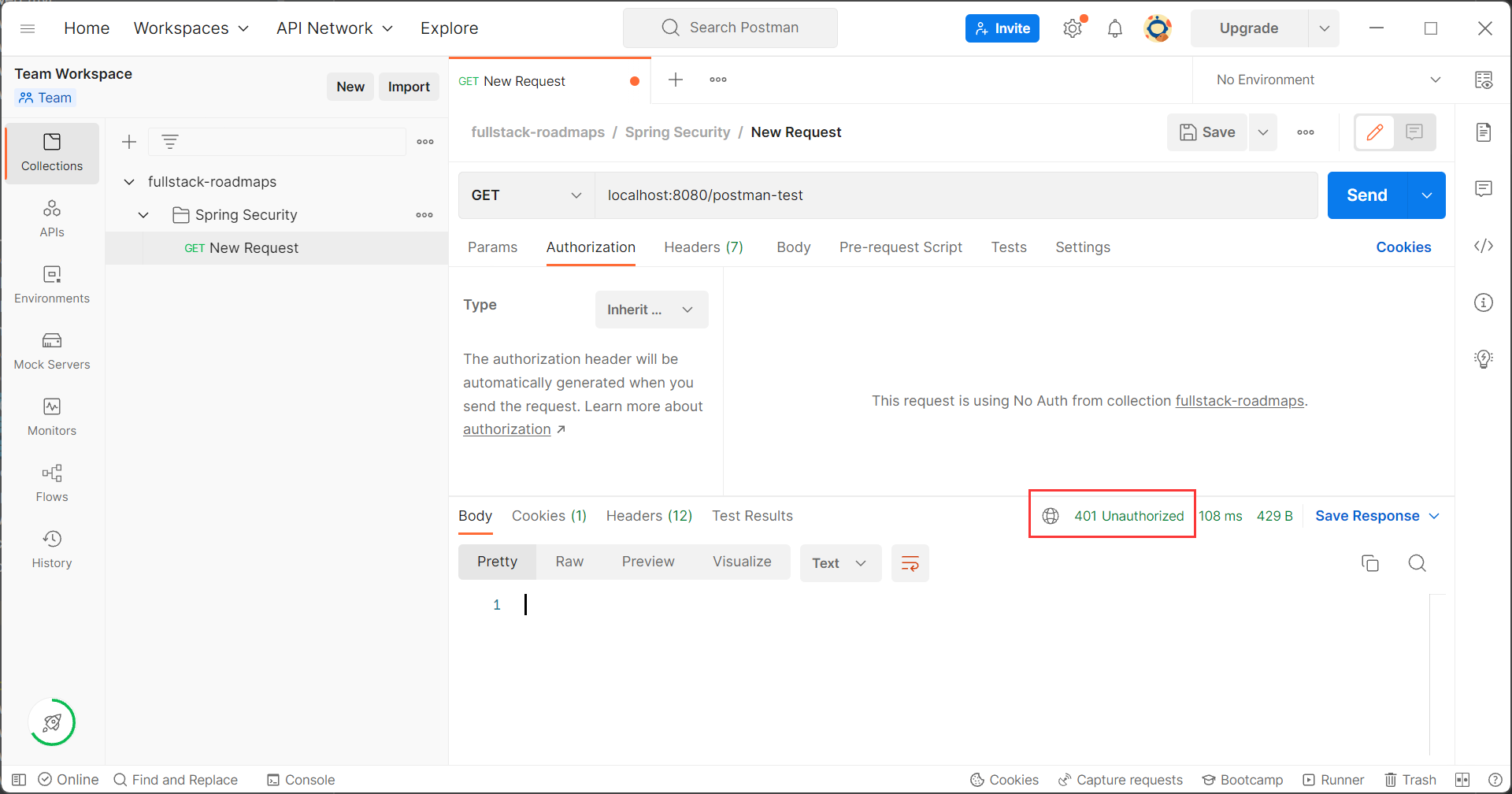Screen dimensions: 1512x794
Task: Collapse the Spring Security folder
Action: click(143, 215)
